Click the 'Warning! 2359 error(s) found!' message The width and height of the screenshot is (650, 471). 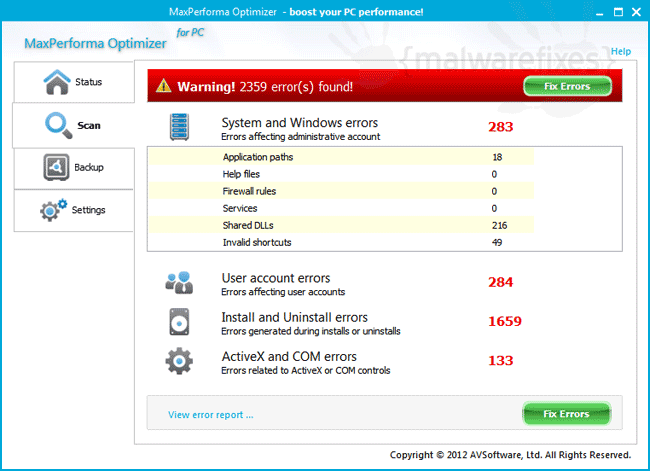point(265,87)
